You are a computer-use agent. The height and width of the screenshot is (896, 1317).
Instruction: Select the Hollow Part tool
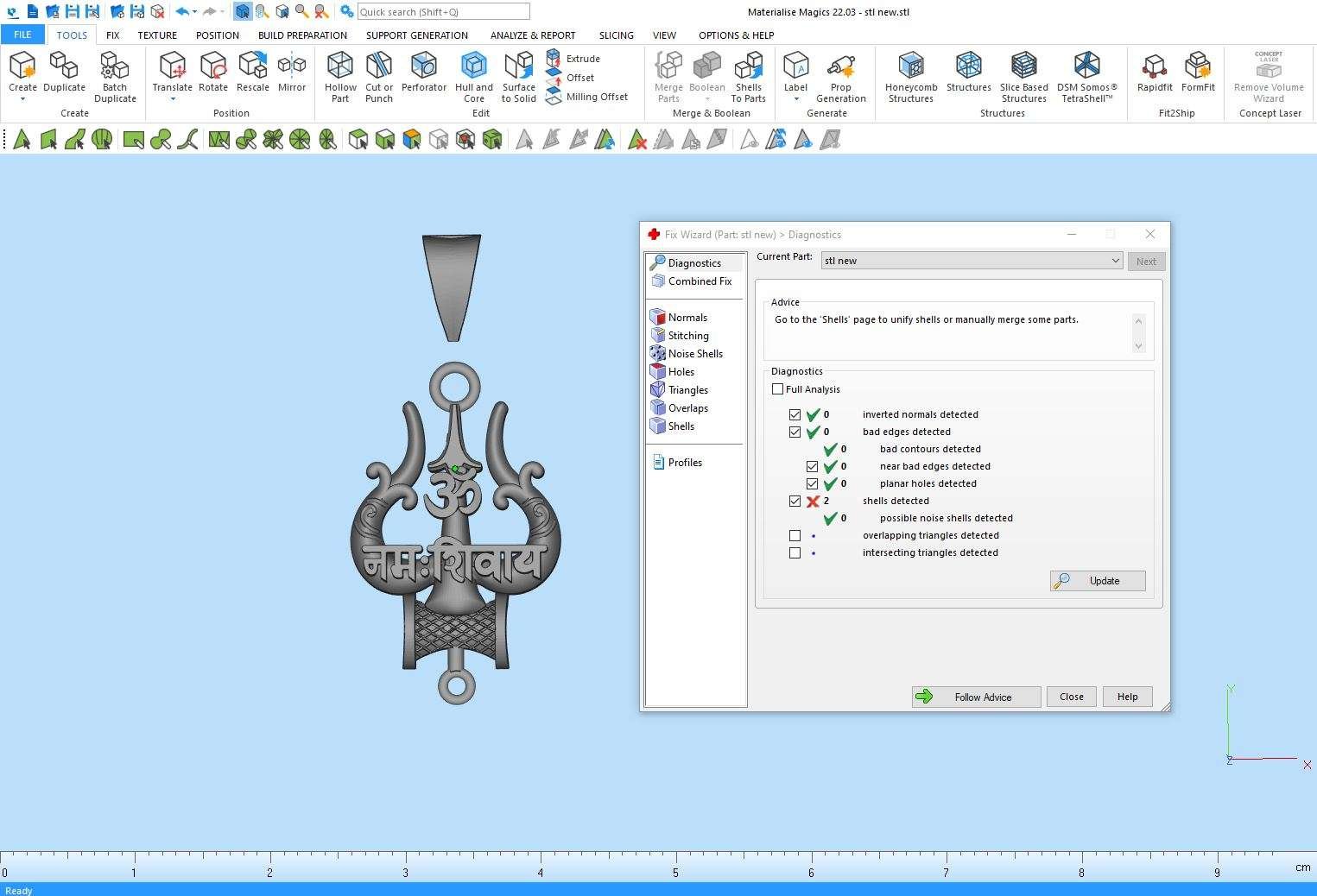pyautogui.click(x=340, y=76)
